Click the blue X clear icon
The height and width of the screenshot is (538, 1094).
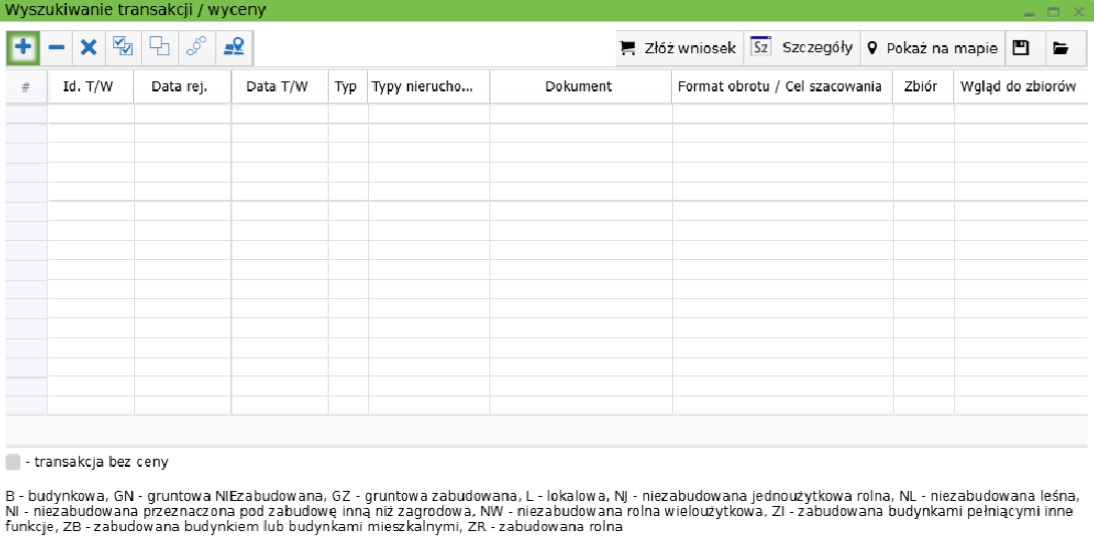(89, 47)
